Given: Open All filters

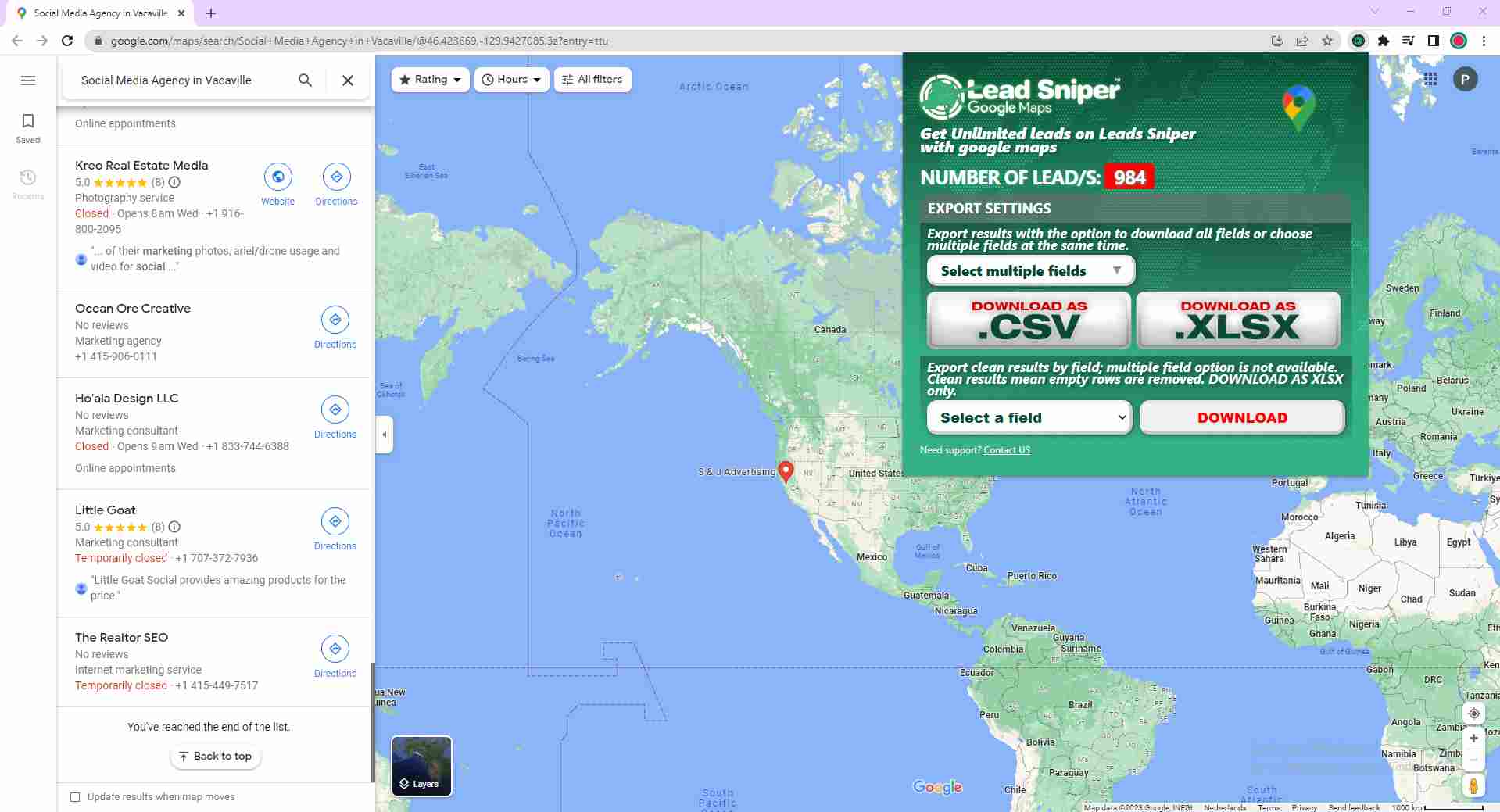Looking at the screenshot, I should (592, 80).
